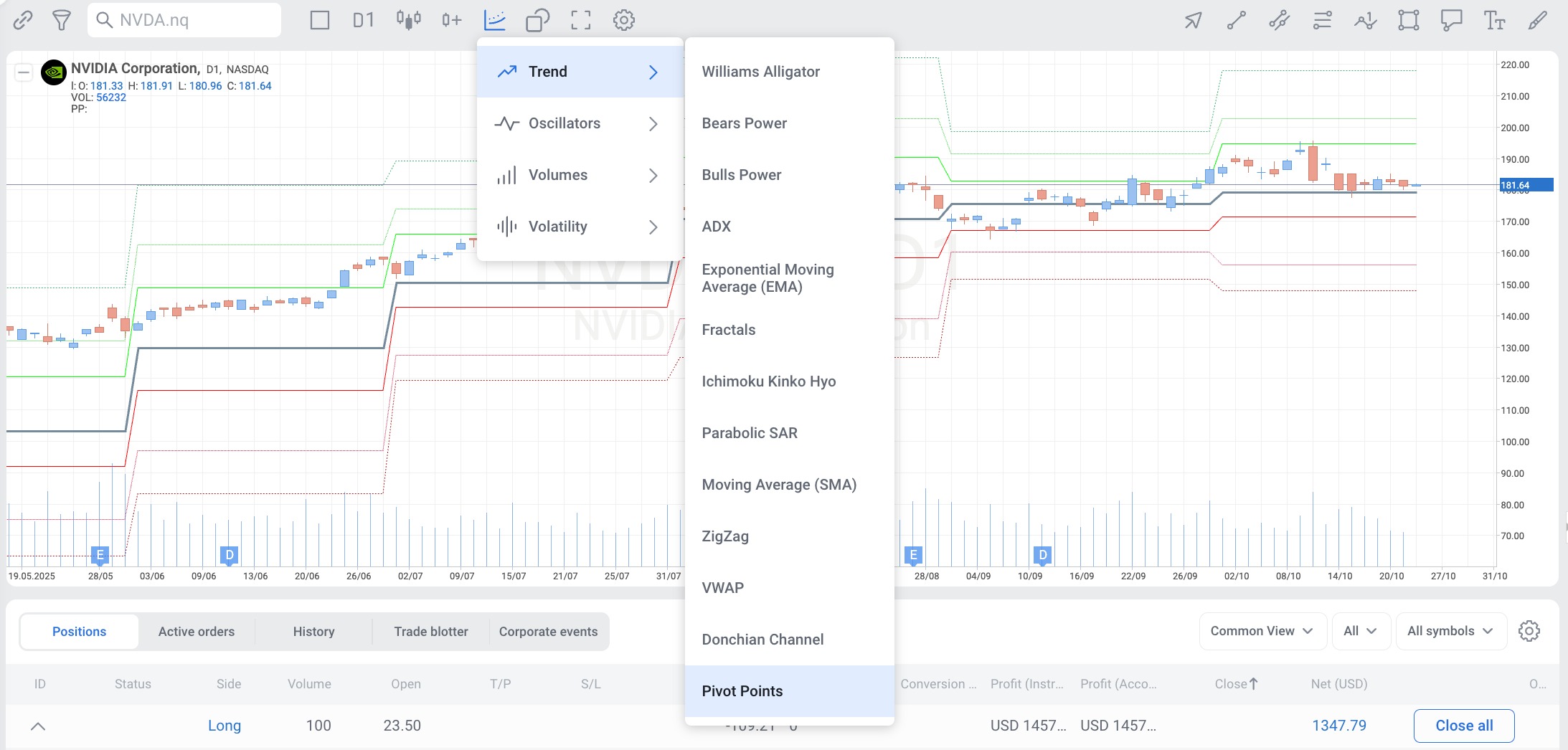Image resolution: width=1568 pixels, height=750 pixels.
Task: Open the indicators chart icon
Action: [x=495, y=20]
